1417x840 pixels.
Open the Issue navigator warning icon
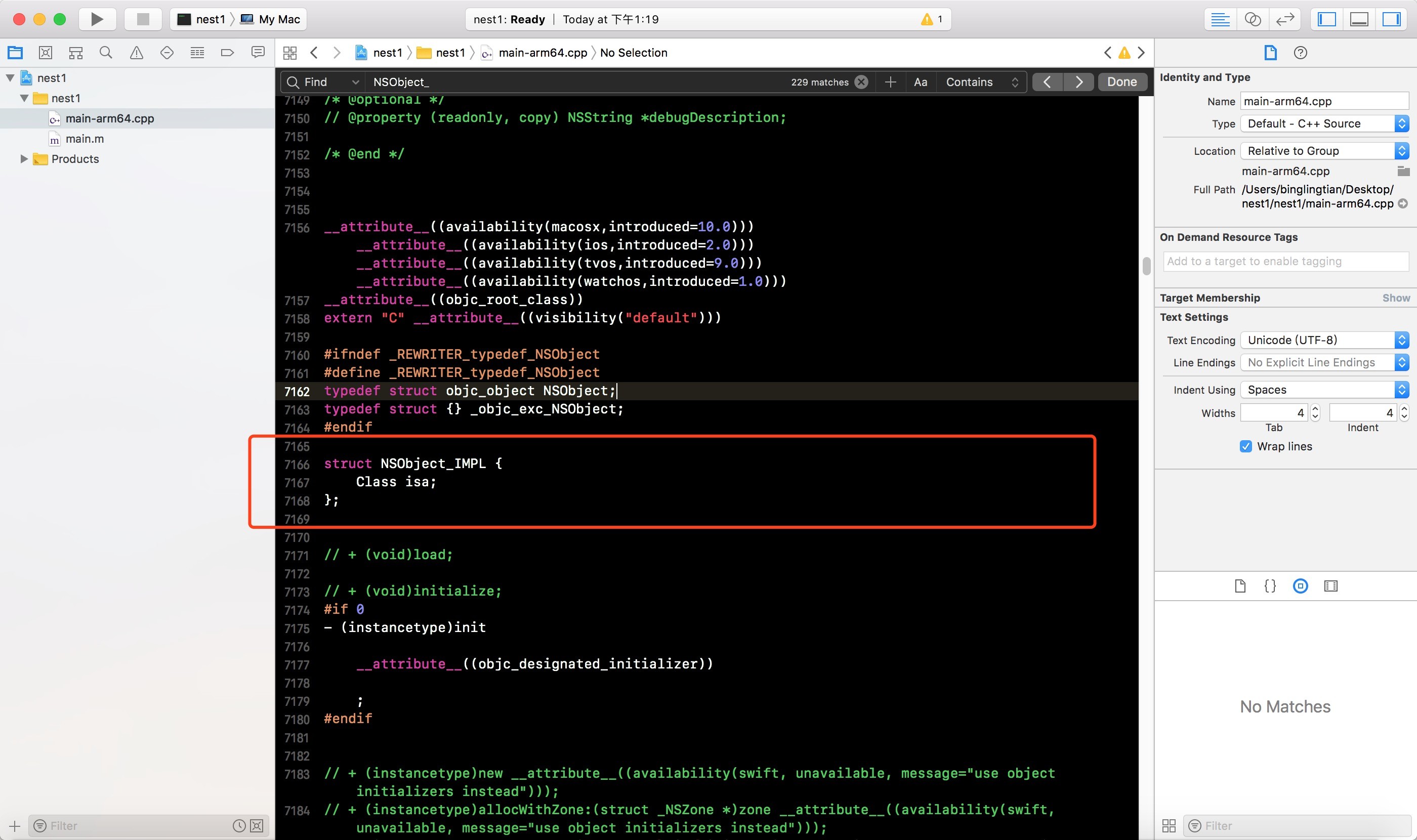coord(137,53)
